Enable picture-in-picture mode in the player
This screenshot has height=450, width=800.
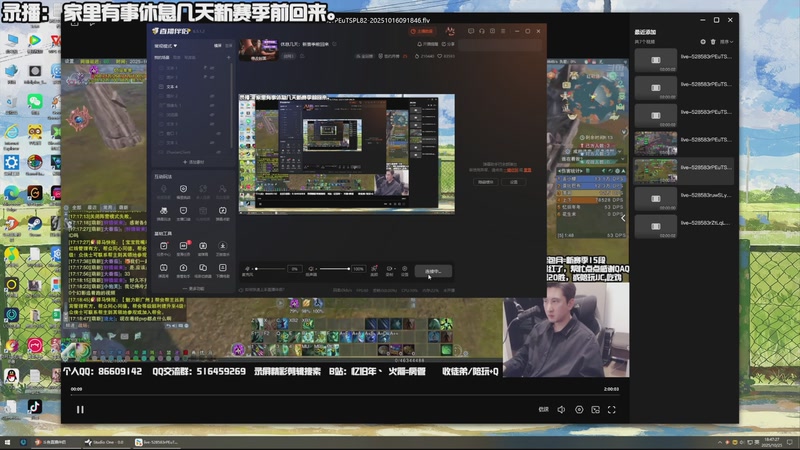595,409
